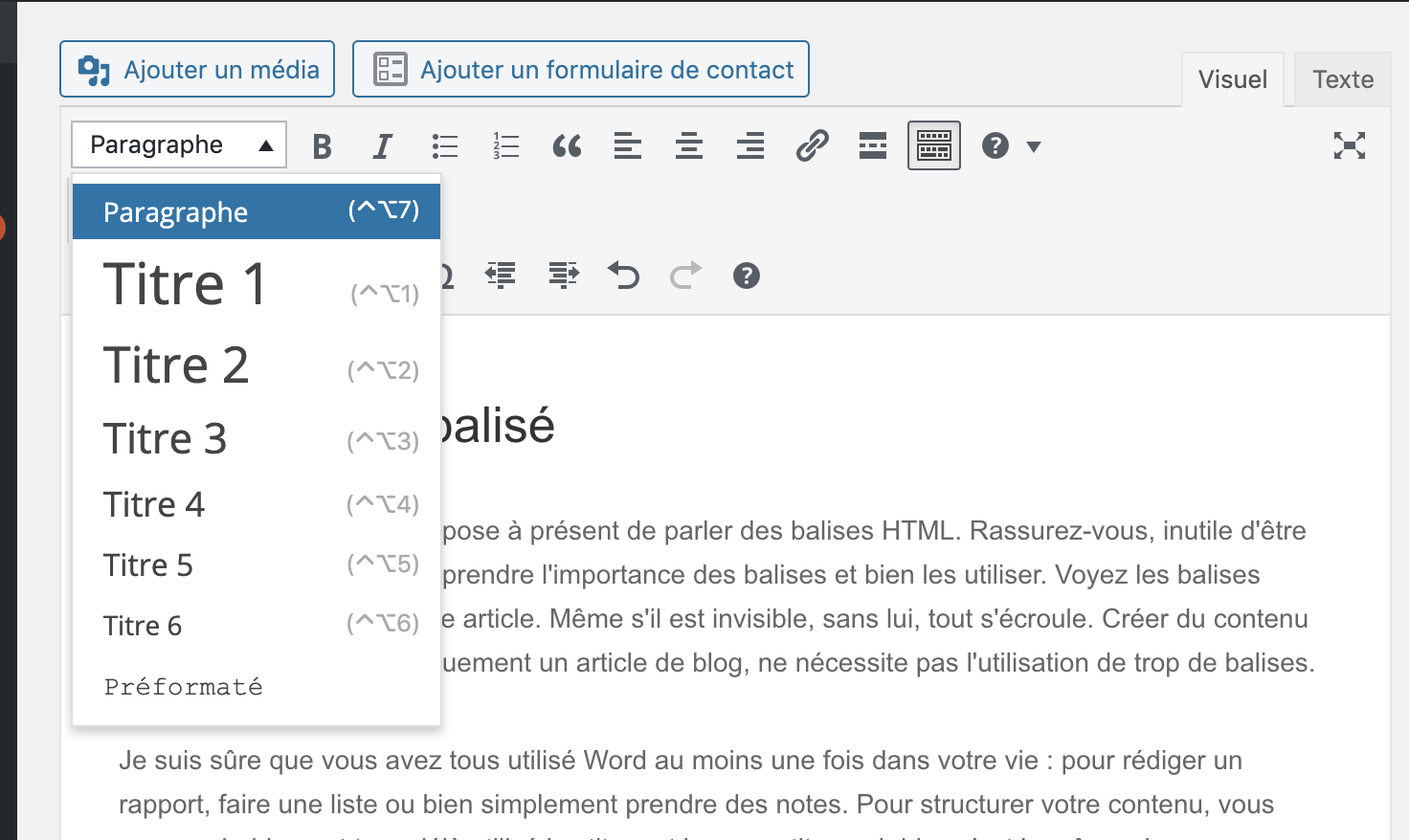Switch to the Visuel editor tab
1409x840 pixels.
[x=1233, y=79]
